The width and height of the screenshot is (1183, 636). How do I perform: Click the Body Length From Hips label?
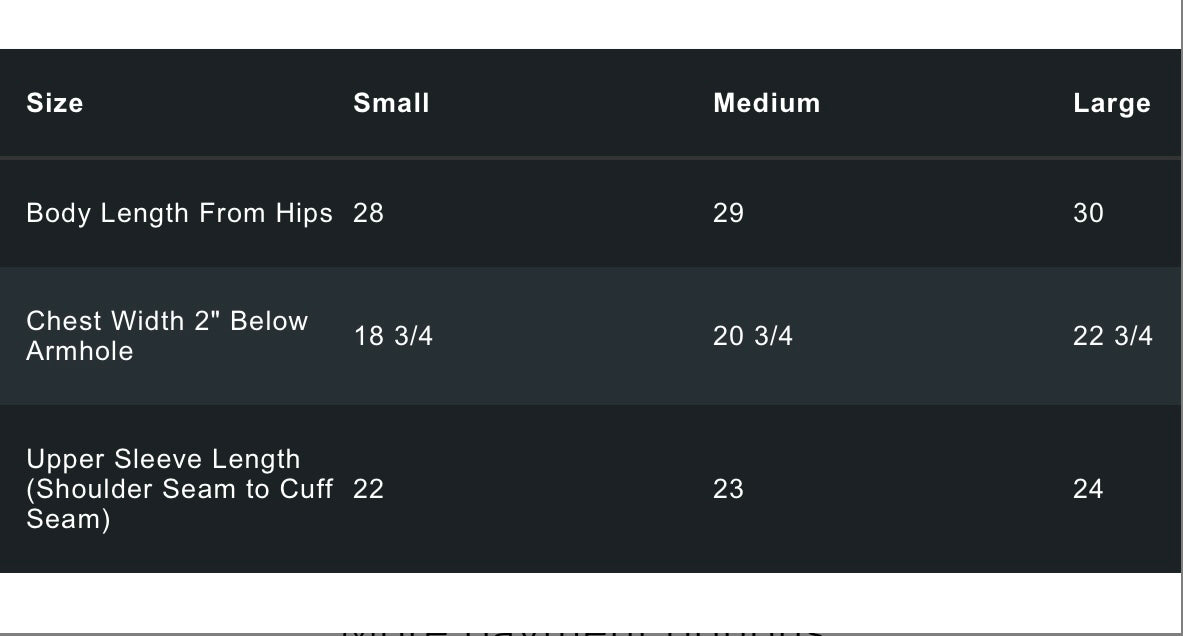179,213
